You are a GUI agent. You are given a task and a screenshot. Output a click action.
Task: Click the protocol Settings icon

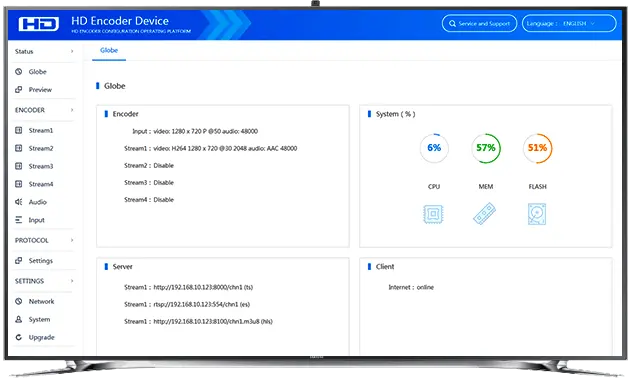click(18, 261)
